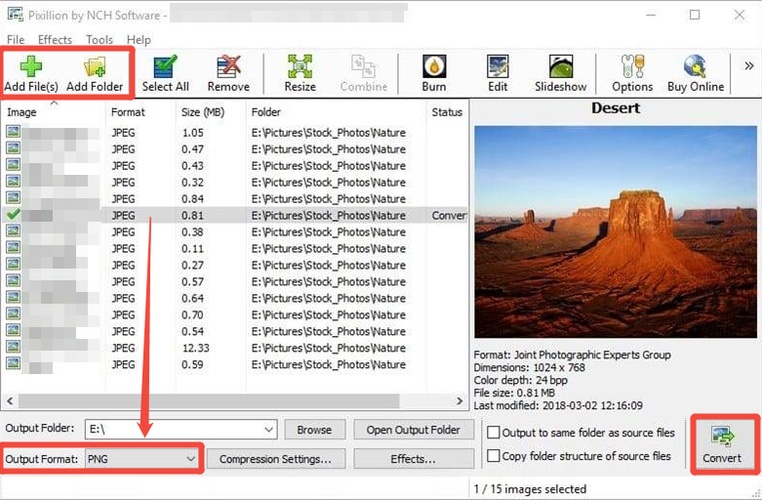Sort the list by the Format column header

tap(128, 112)
